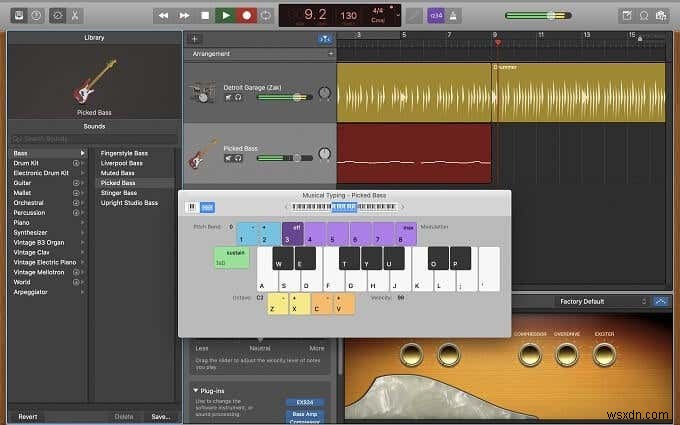Open the LCD display mode dropdown
Screen dimensions: 680x425
coord(398,15)
